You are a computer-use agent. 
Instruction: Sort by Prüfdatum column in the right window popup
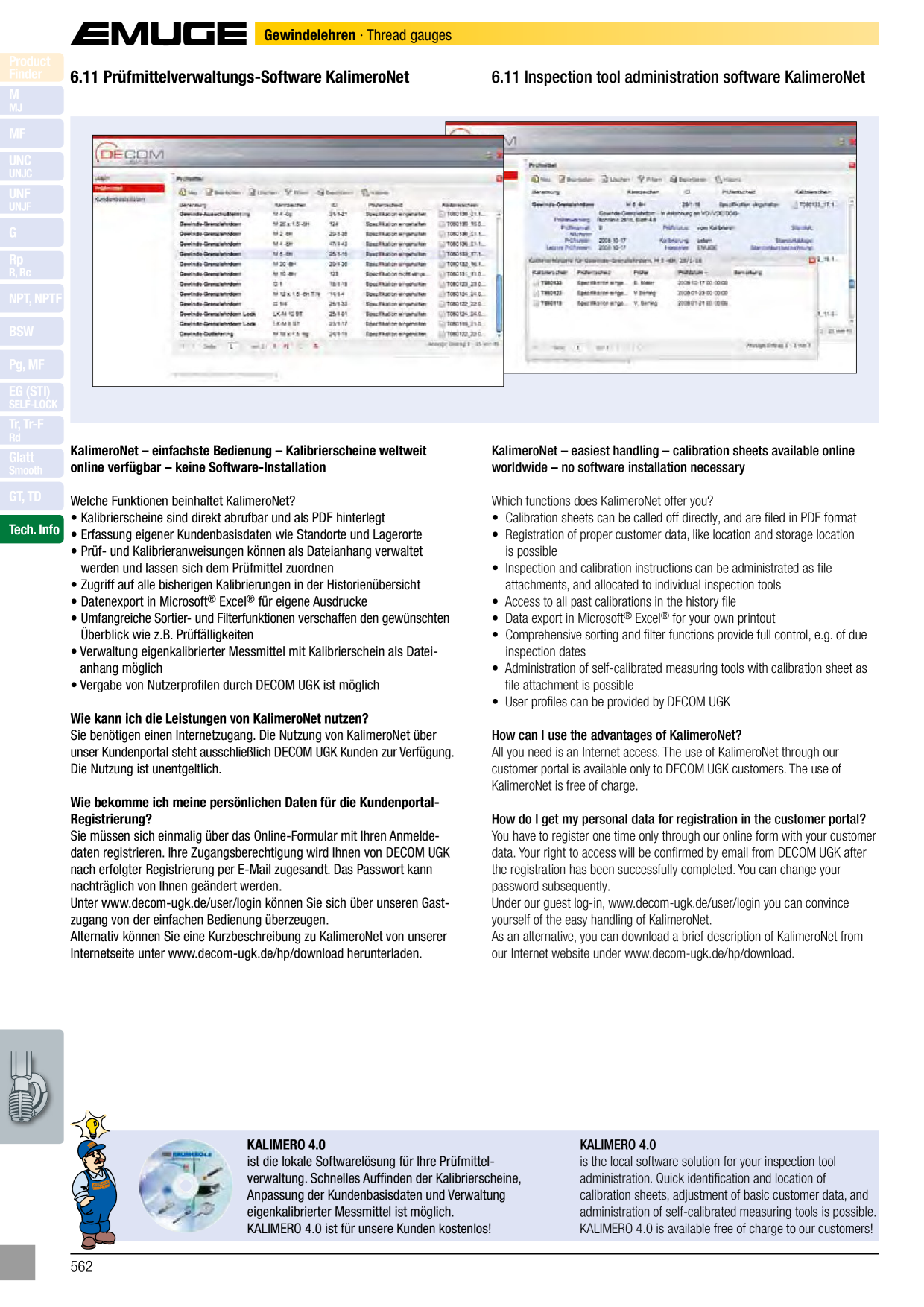point(692,273)
